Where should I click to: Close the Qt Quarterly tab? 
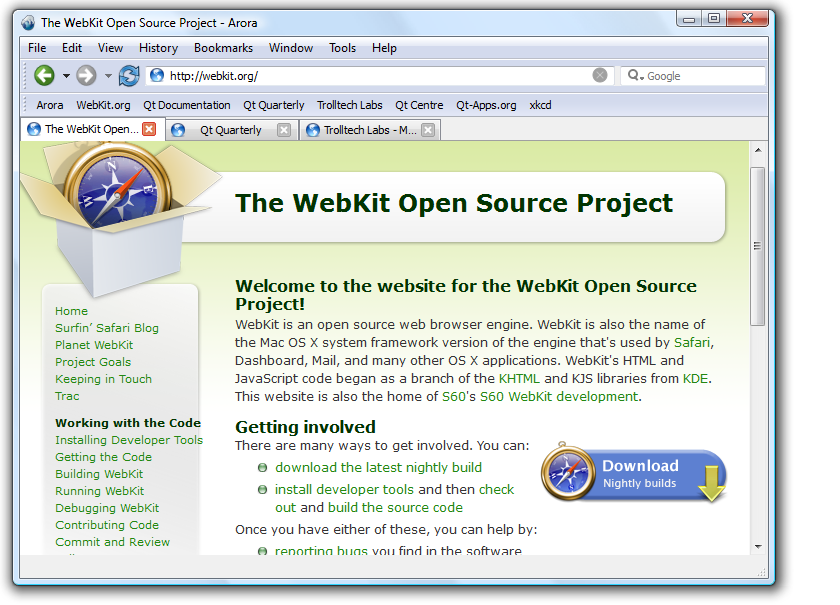click(x=284, y=130)
